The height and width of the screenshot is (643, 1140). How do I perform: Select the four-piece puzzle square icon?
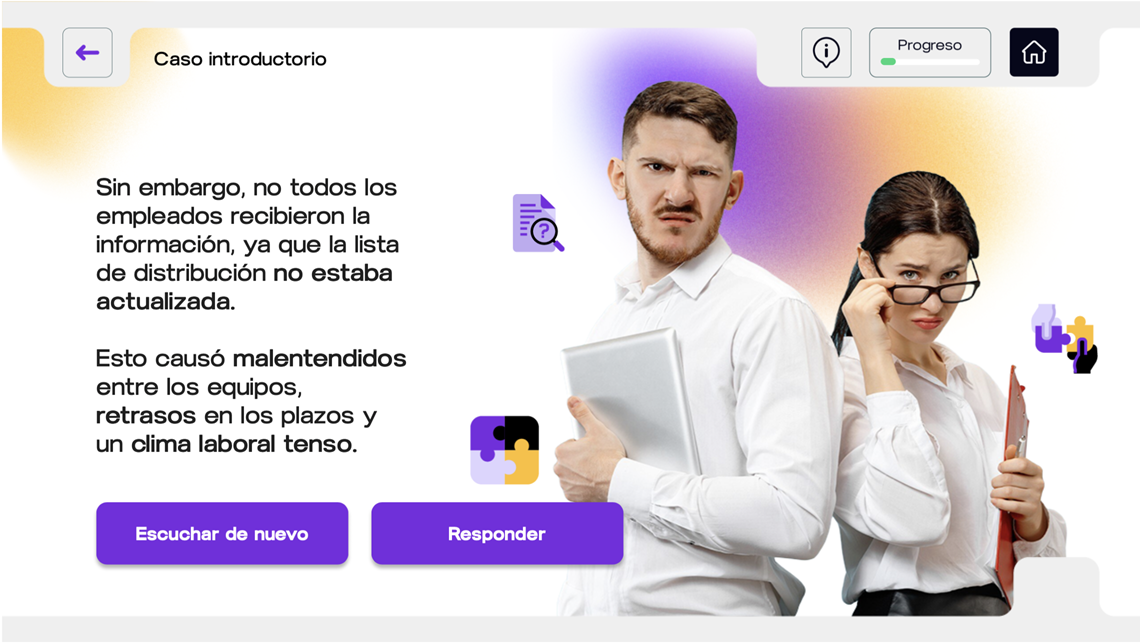coord(505,450)
